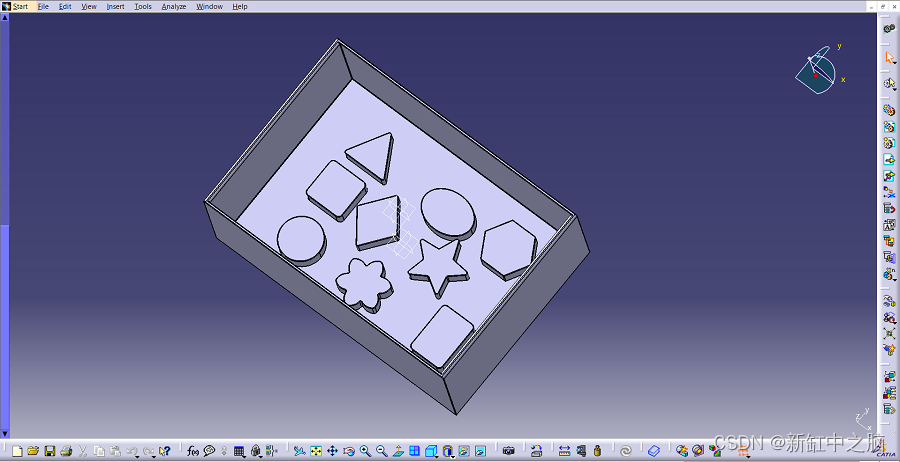This screenshot has height=462, width=900.
Task: Click the Select arrow tool in right toolbar
Action: 889,57
